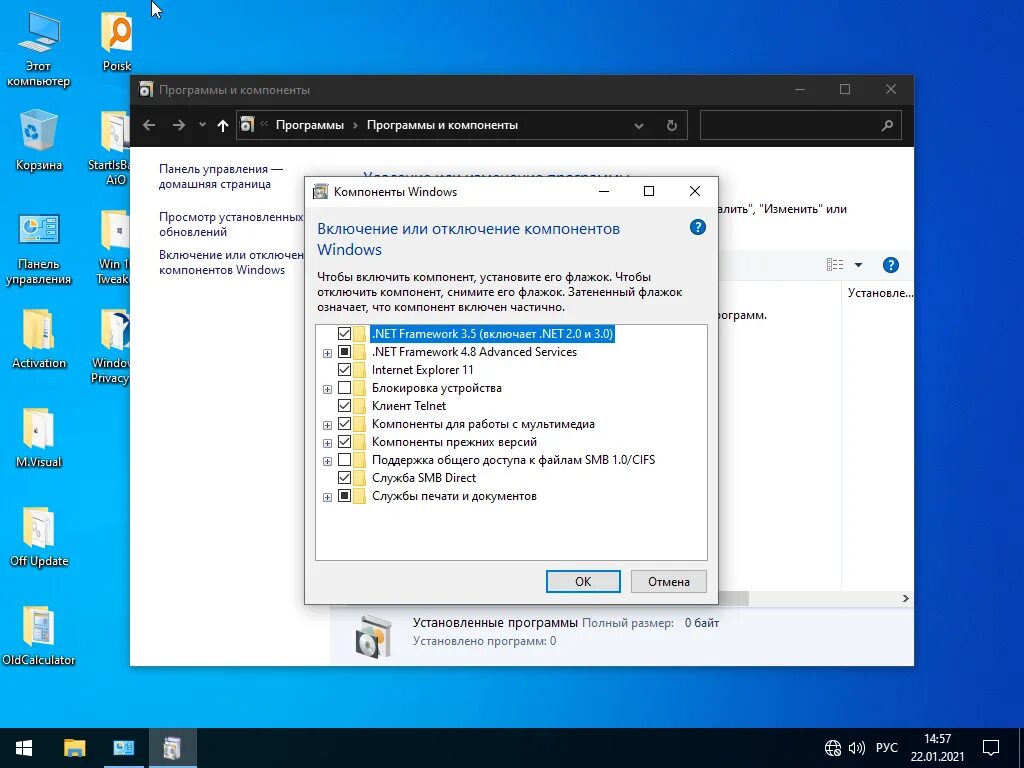
Task: Open volume speaker icon in system tray
Action: [x=856, y=748]
